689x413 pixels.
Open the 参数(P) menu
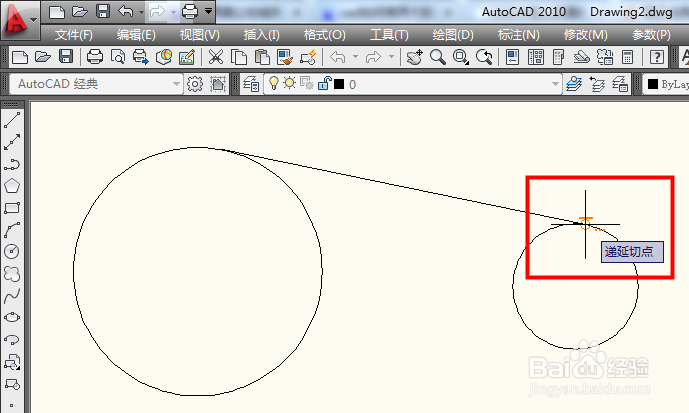coord(651,34)
